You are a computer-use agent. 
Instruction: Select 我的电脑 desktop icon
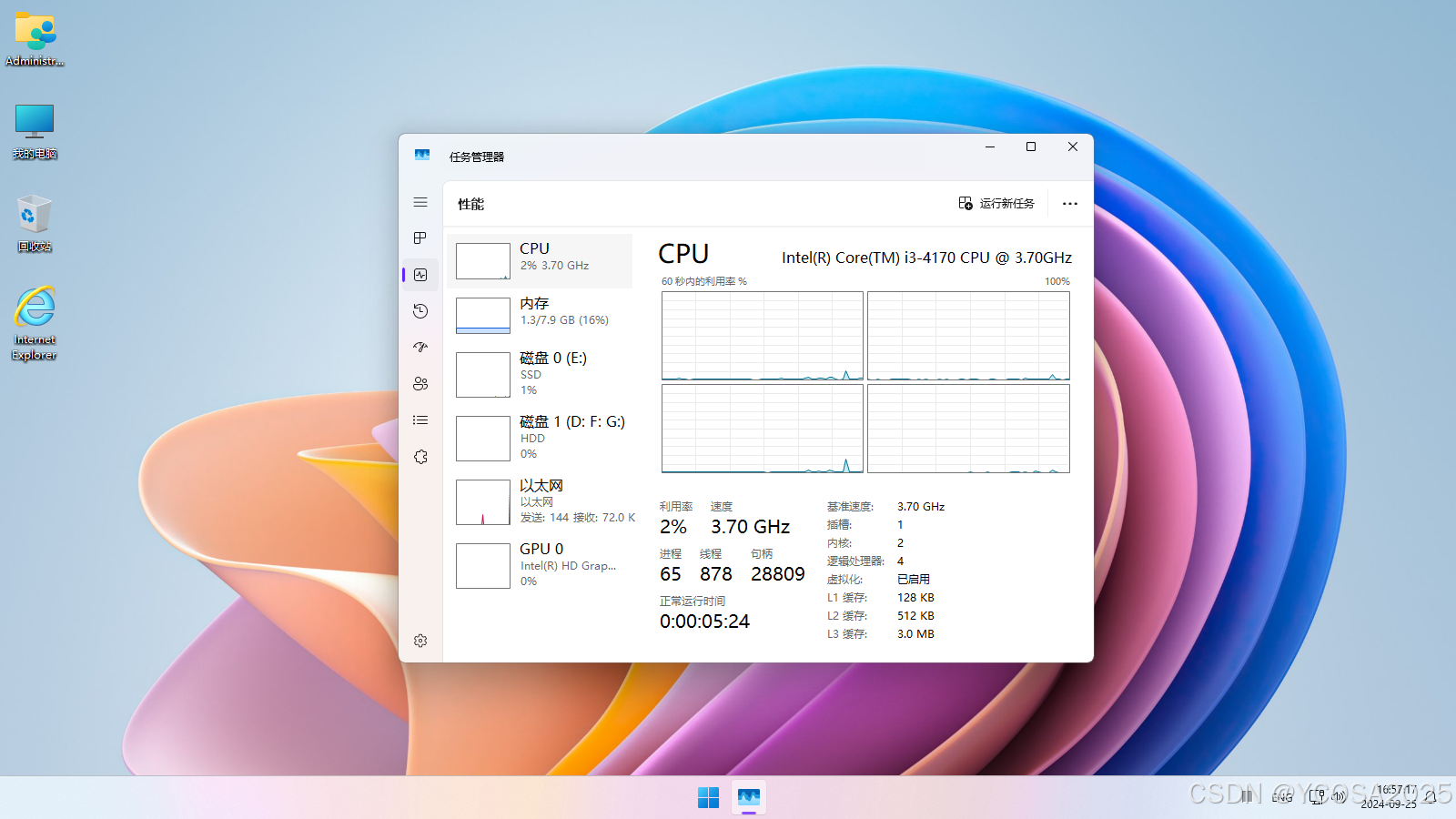[x=35, y=132]
